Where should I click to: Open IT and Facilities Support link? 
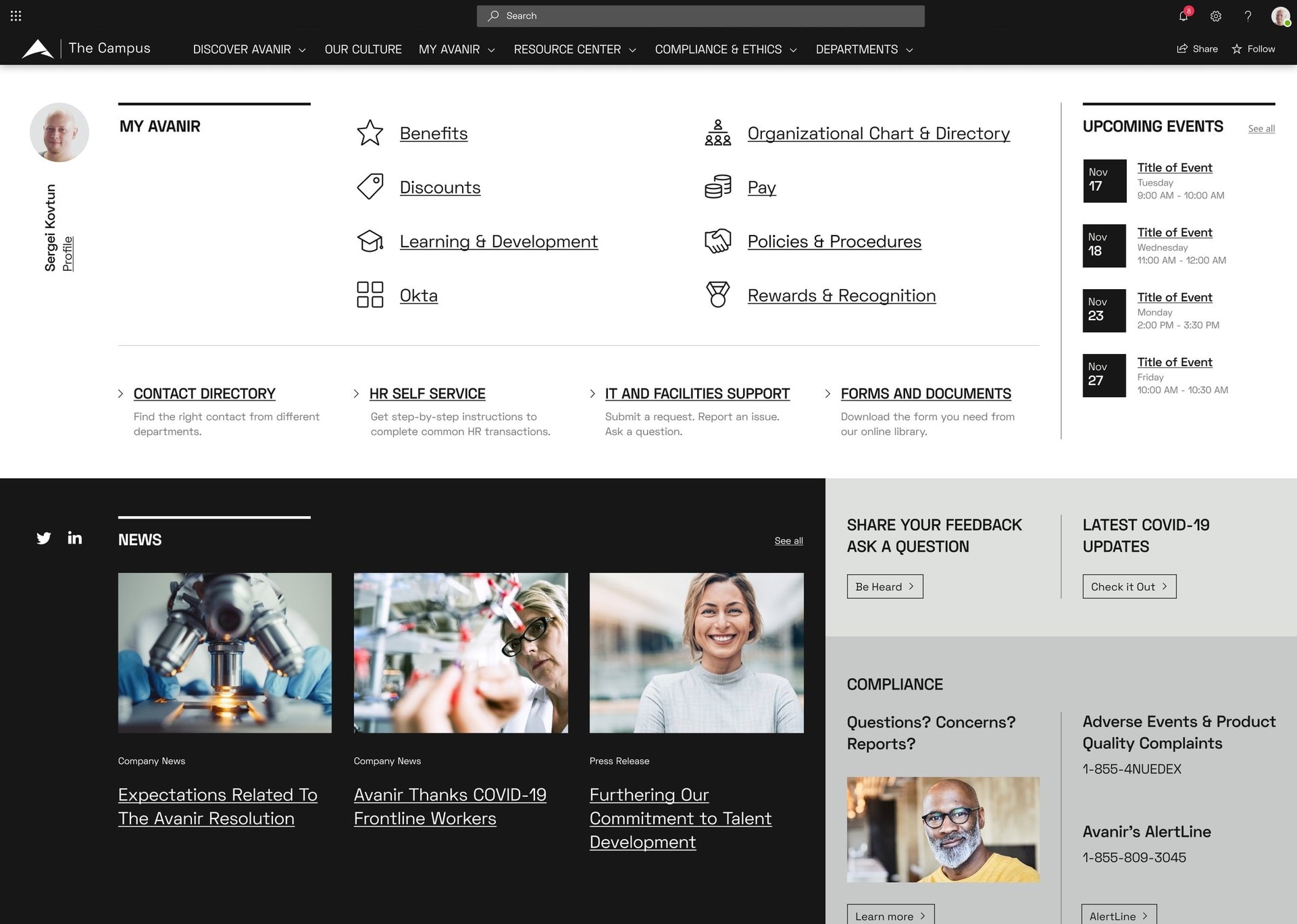coord(697,394)
